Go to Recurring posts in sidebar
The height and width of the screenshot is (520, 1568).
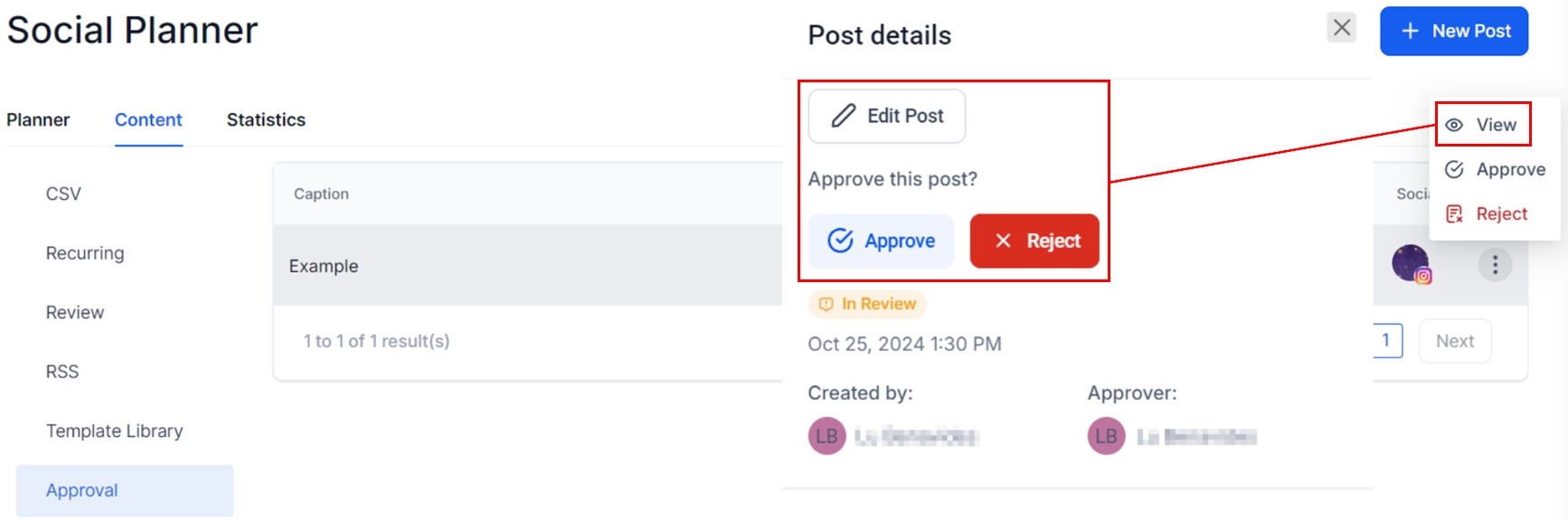85,253
